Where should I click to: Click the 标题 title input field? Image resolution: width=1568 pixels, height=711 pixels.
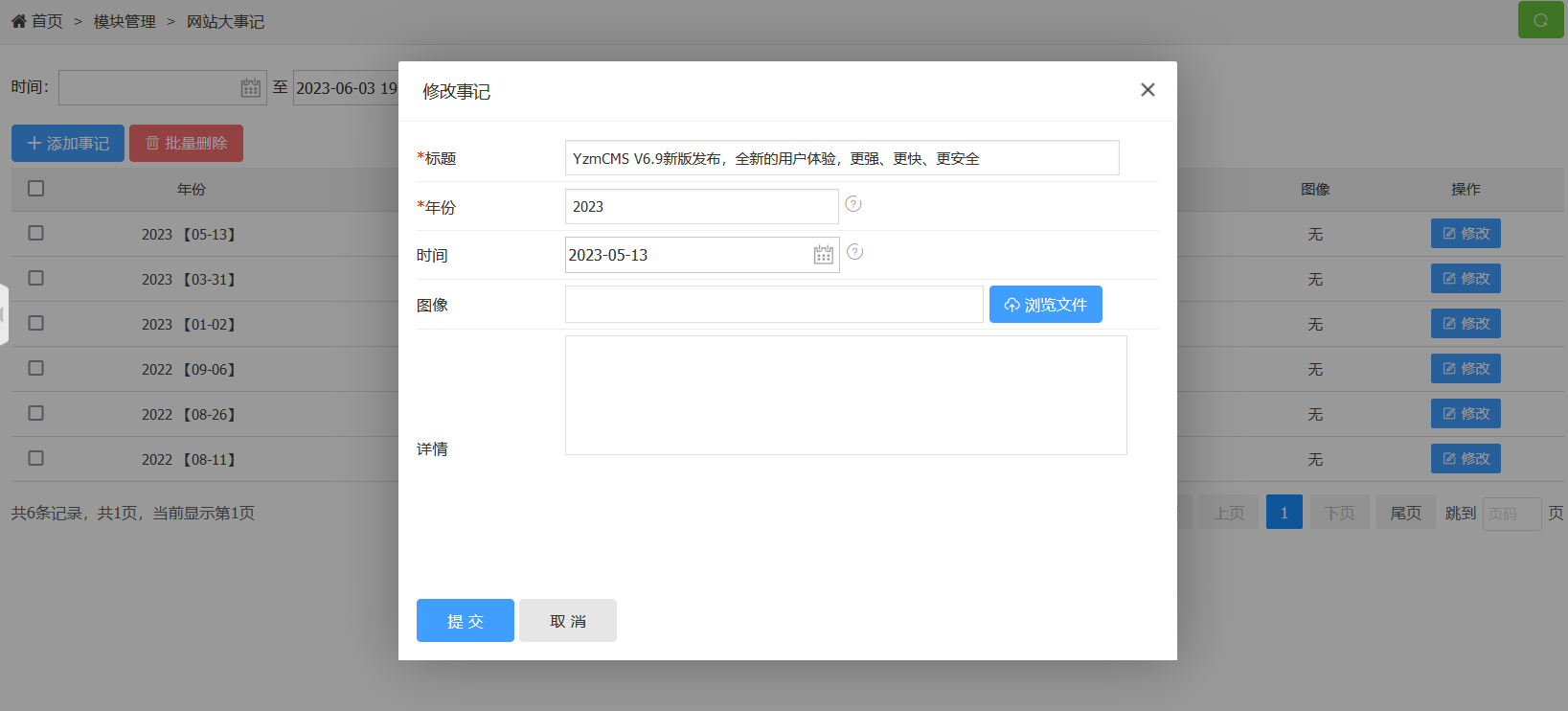point(841,158)
